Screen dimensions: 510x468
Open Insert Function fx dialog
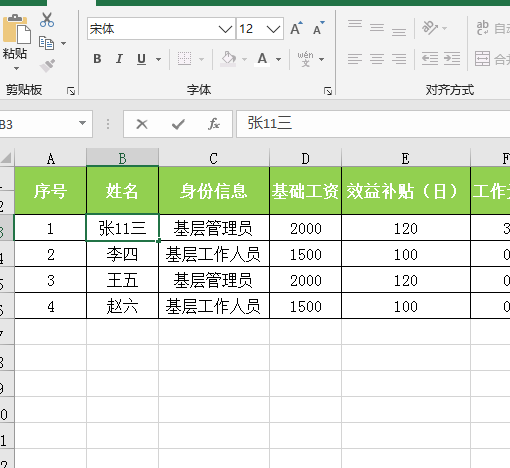[x=214, y=124]
